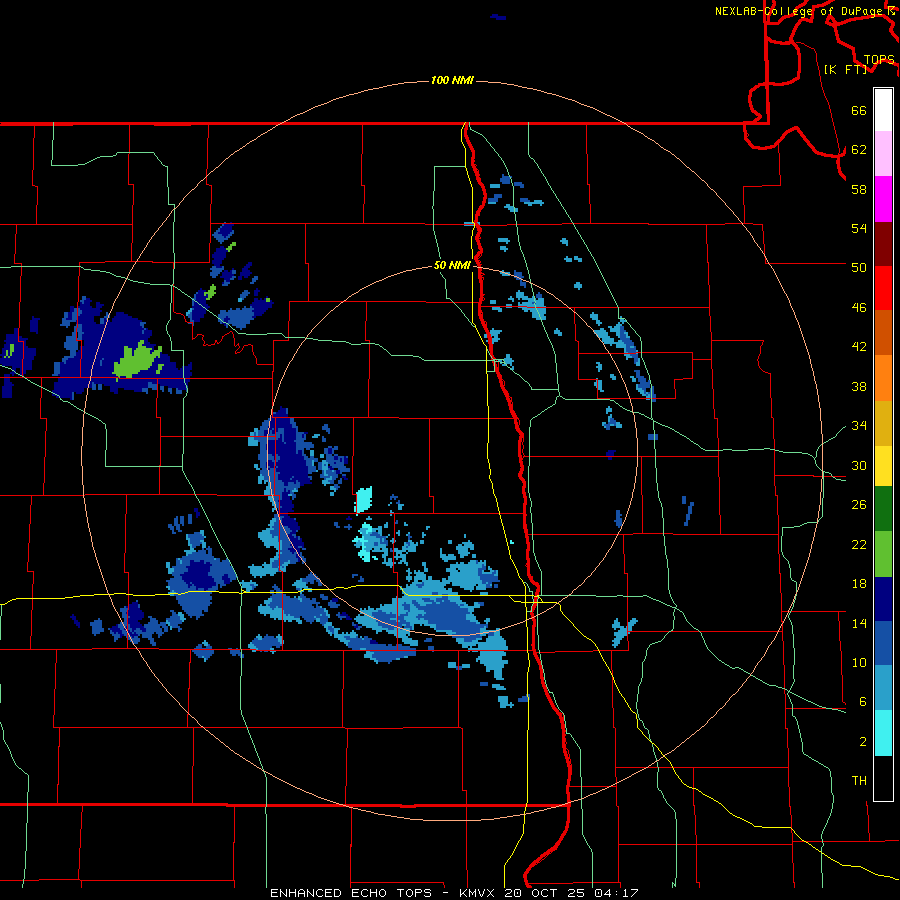The image size is (900, 900).
Task: Click the "50 NMI" range ring label
Action: [x=452, y=265]
